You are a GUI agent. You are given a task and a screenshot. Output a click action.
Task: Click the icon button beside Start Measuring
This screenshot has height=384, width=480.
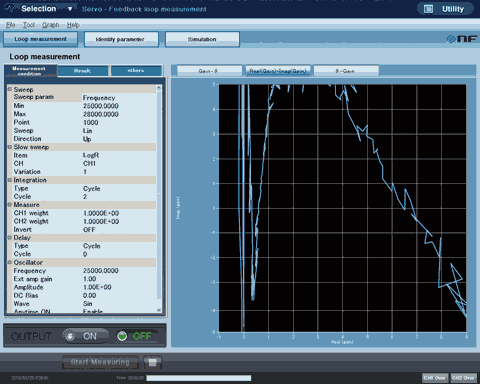pyautogui.click(x=153, y=362)
